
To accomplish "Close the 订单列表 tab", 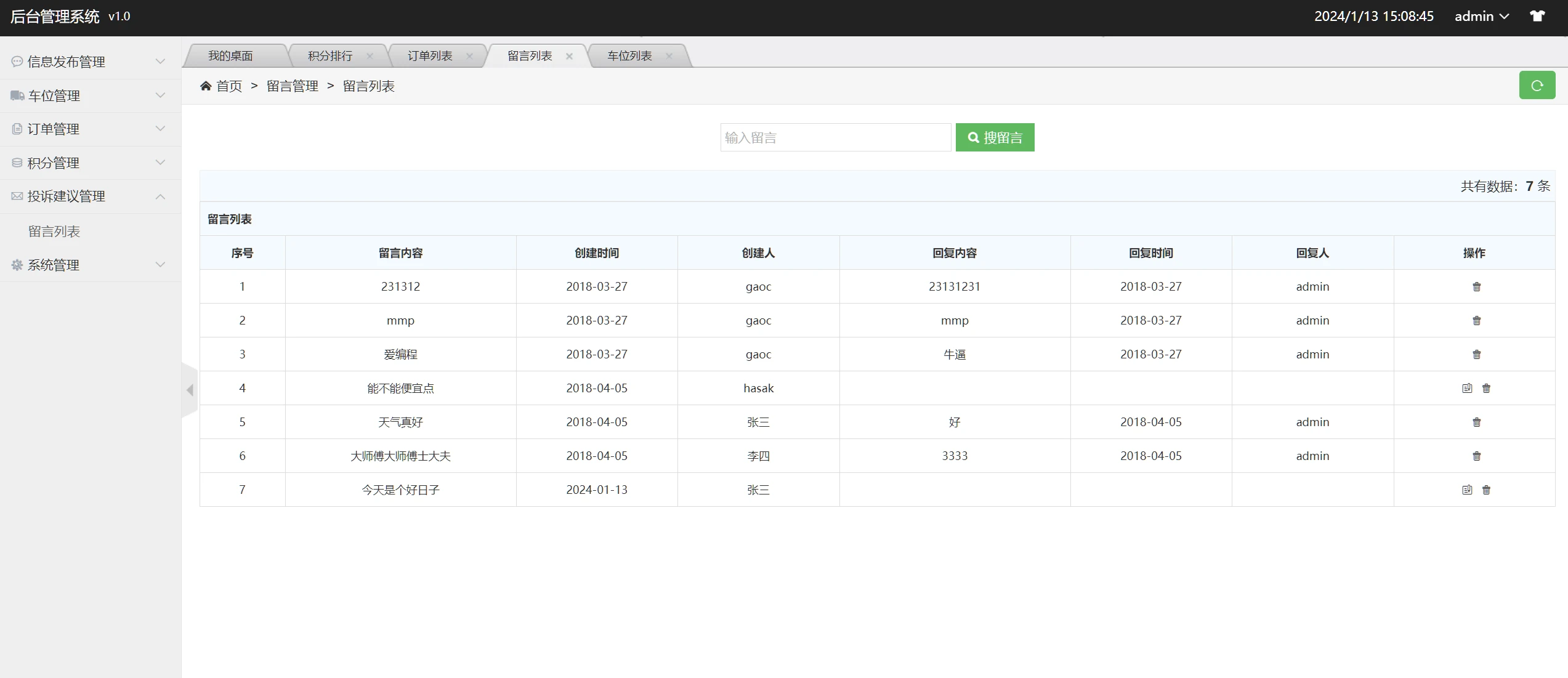I will [x=469, y=56].
